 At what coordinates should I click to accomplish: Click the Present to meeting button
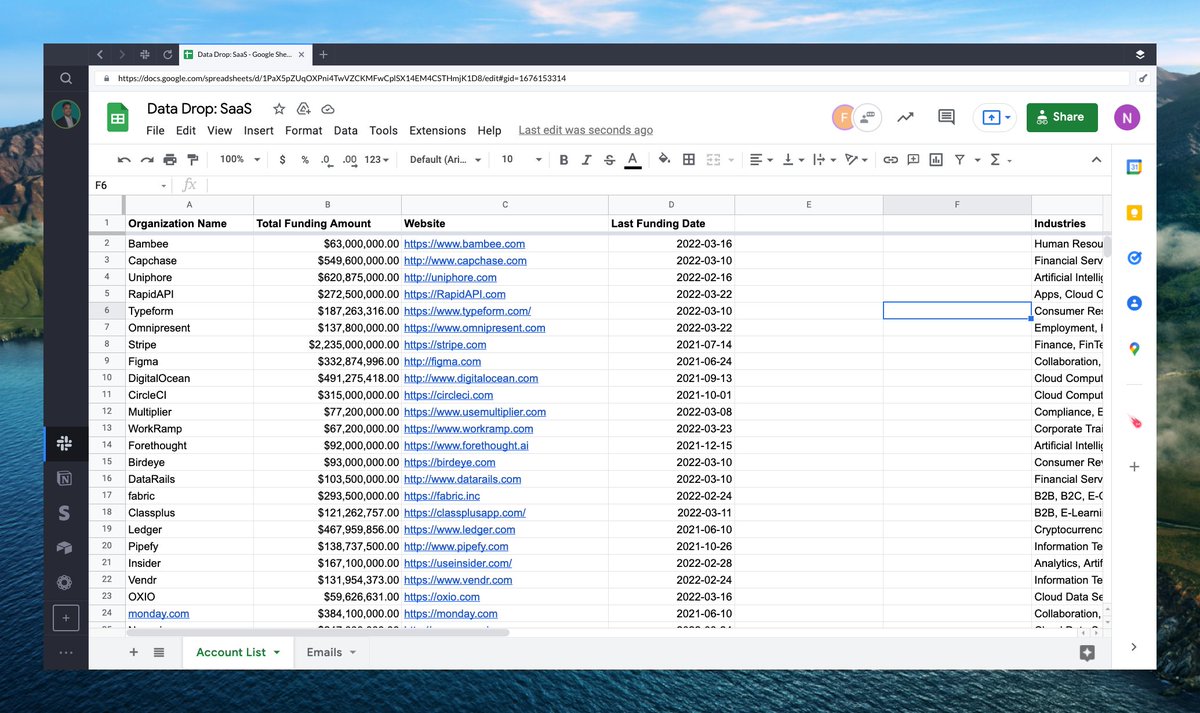[x=993, y=117]
